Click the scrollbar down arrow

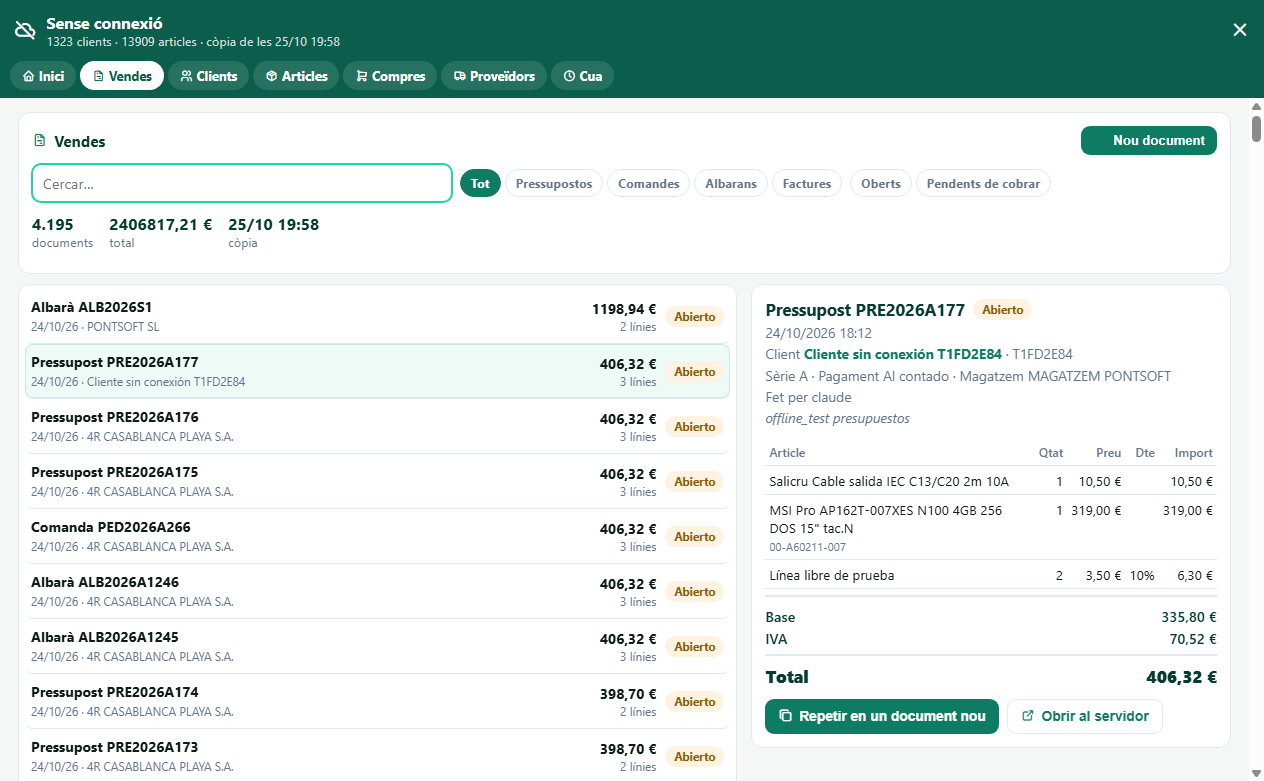coord(1256,772)
